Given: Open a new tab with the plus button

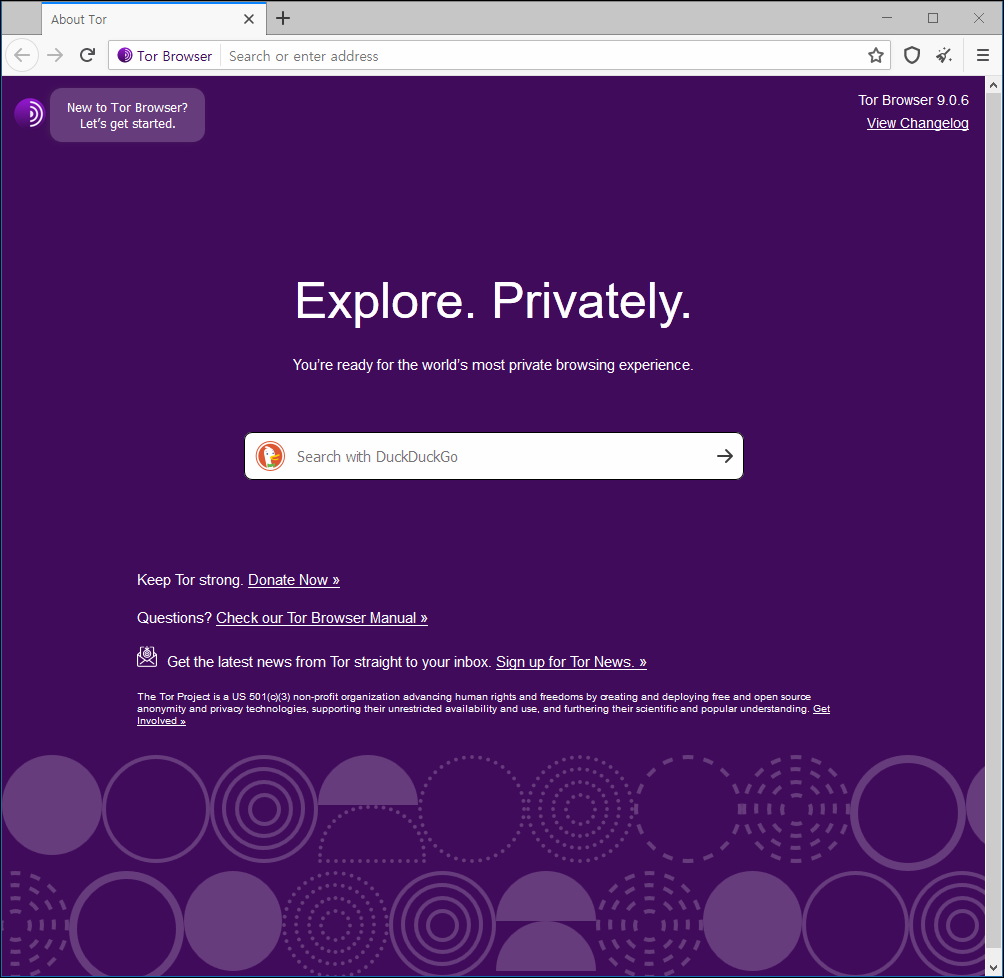Looking at the screenshot, I should pyautogui.click(x=283, y=19).
